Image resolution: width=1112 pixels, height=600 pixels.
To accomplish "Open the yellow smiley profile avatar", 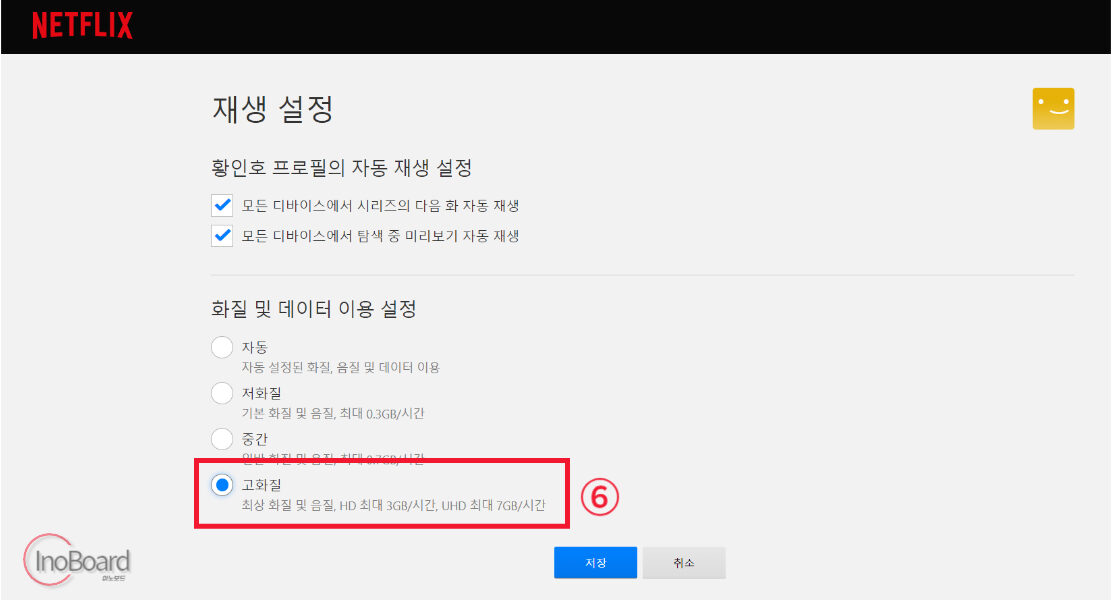I will pos(1053,109).
